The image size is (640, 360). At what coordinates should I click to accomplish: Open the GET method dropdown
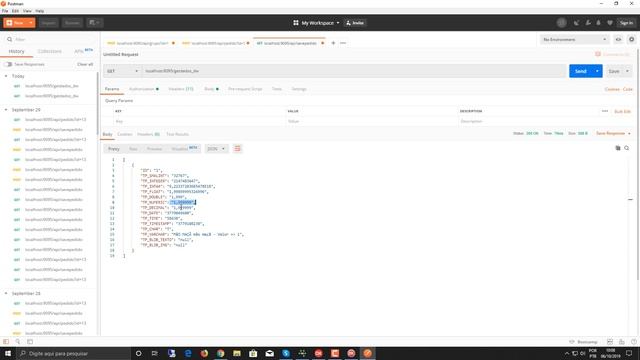[x=122, y=71]
